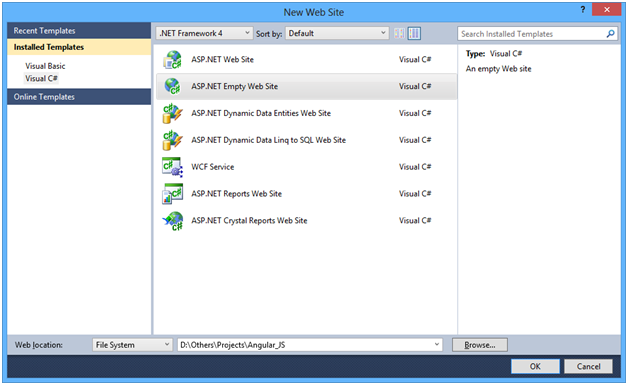Viewport: 628px width, 385px height.
Task: Confirm with the OK button
Action: (535, 367)
